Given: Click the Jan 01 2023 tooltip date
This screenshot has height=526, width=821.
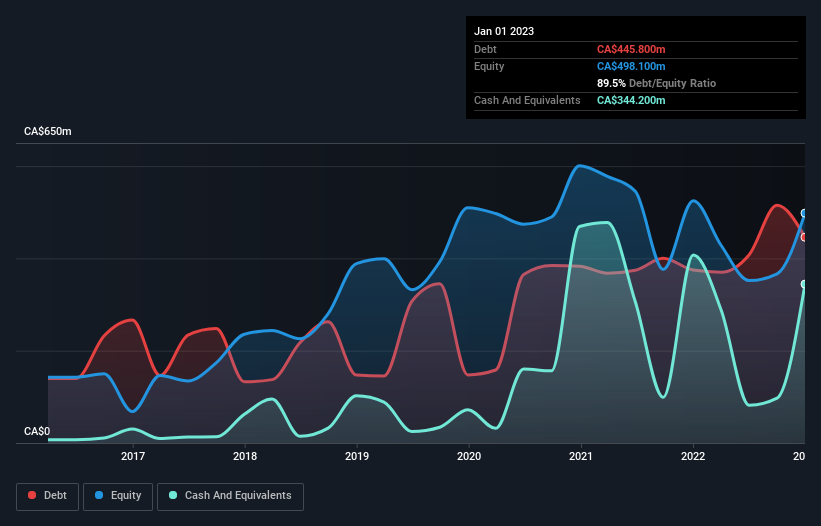Looking at the screenshot, I should point(504,31).
